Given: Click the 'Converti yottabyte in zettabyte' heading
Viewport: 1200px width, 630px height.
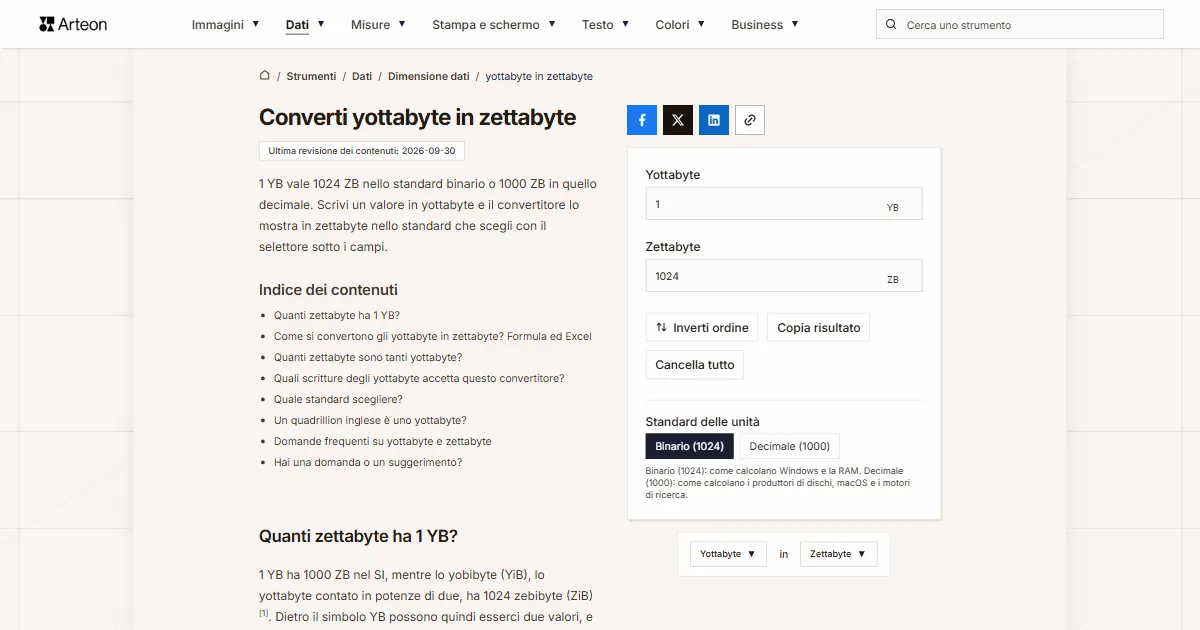Looking at the screenshot, I should click(418, 117).
